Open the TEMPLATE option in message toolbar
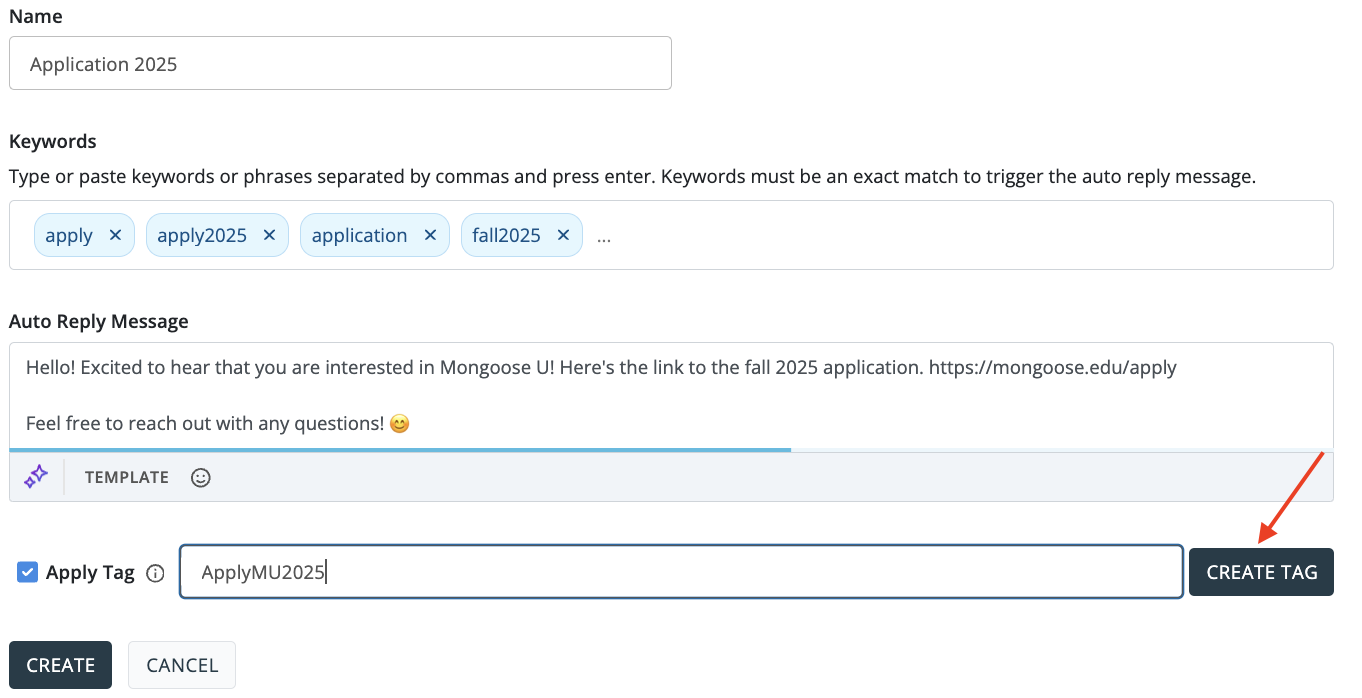This screenshot has width=1362, height=698. coord(126,478)
